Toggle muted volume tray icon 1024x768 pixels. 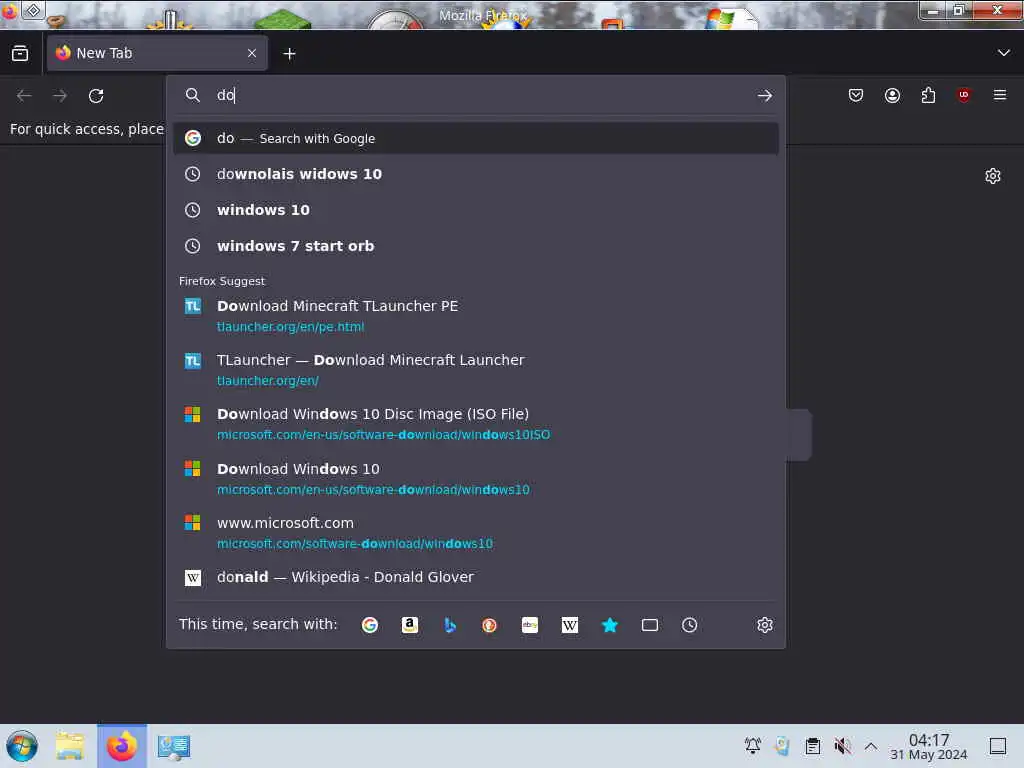pos(842,745)
